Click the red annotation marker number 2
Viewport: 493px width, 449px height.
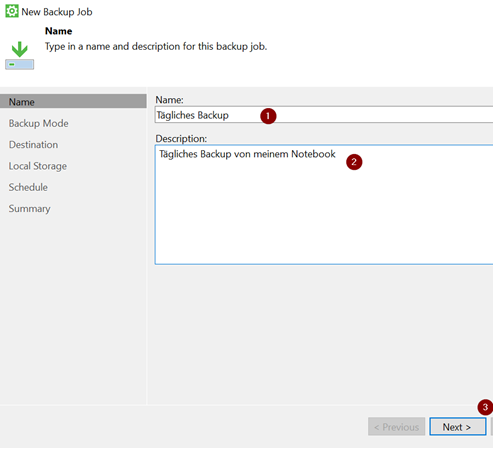point(354,162)
